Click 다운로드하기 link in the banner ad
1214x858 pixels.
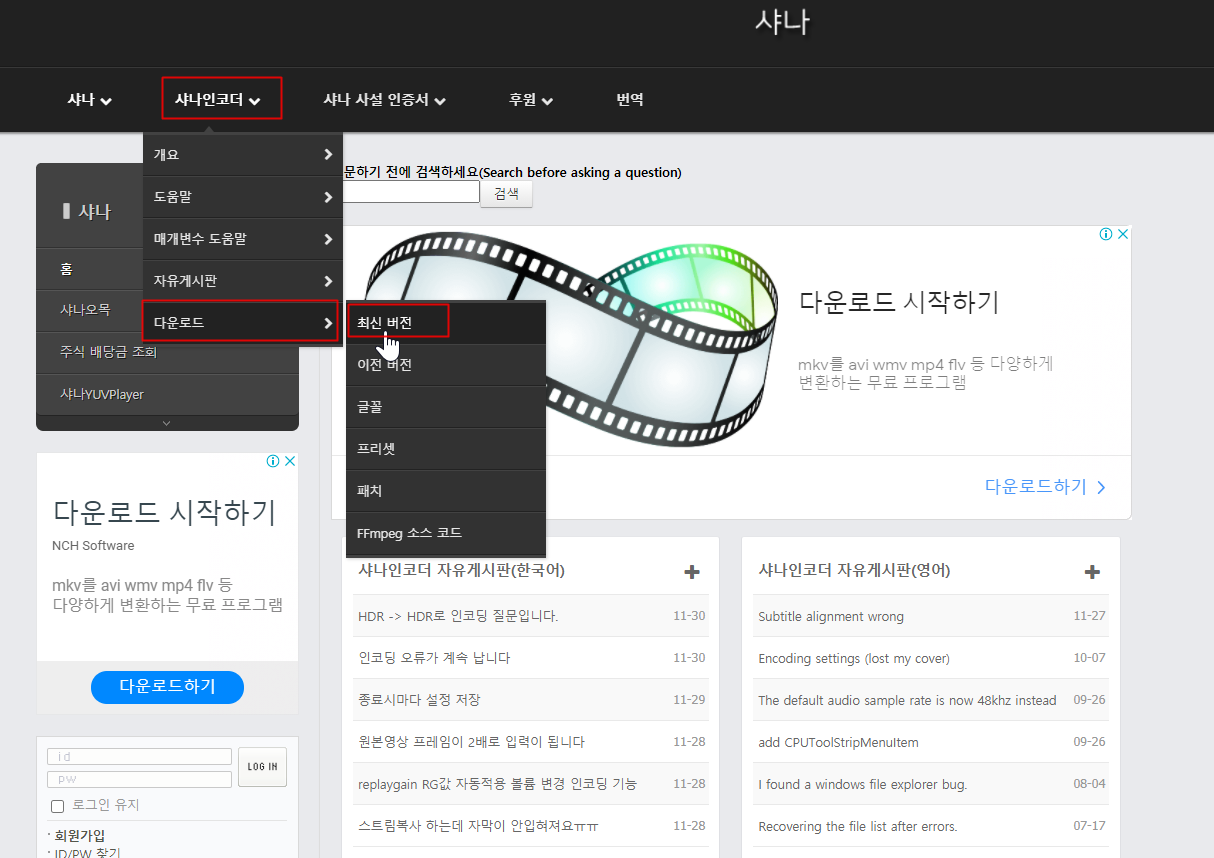[1045, 487]
